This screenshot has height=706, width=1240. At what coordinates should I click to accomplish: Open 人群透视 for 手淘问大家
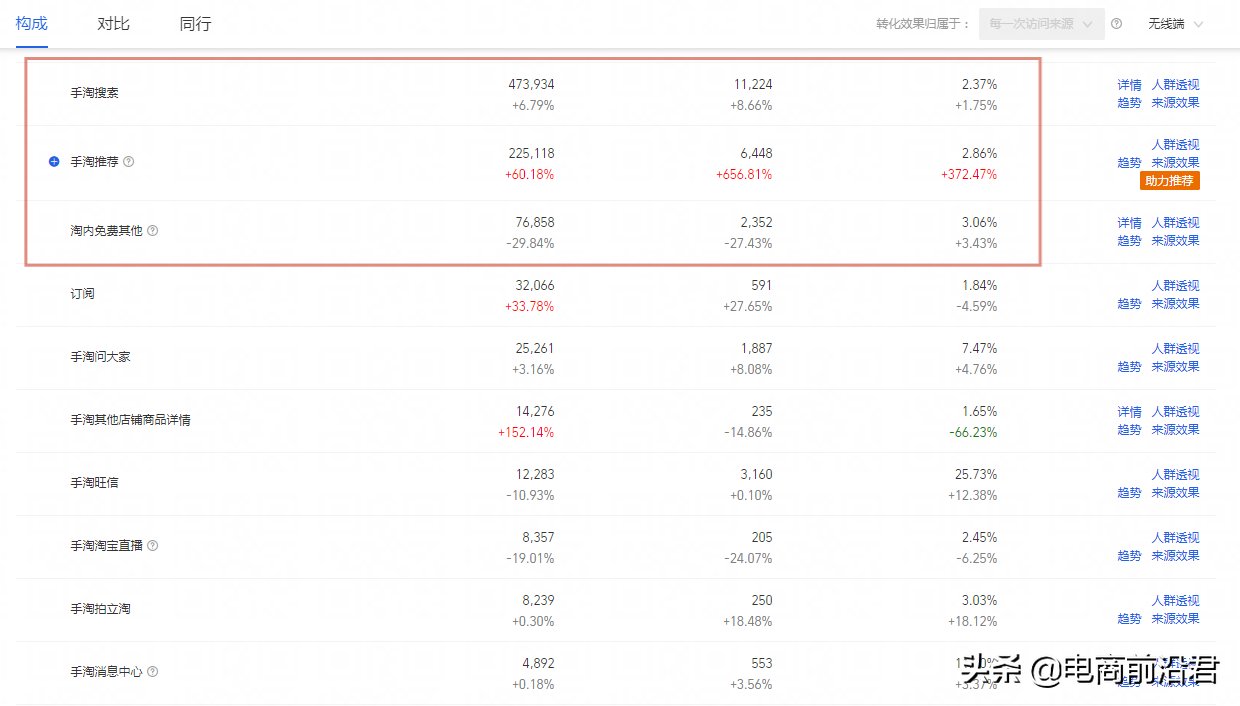pos(1175,349)
